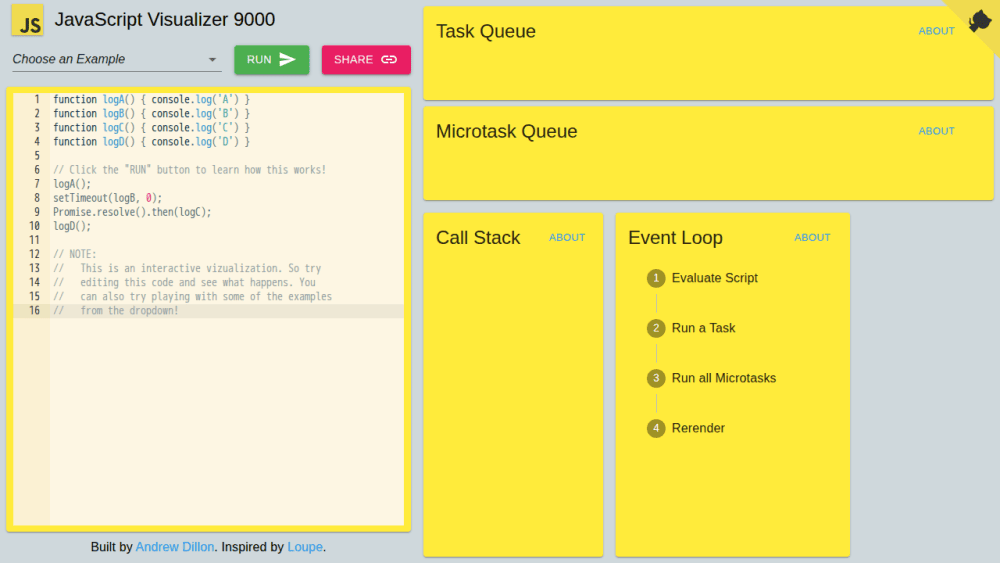Viewport: 1000px width, 563px height.
Task: Click the // NOTE: comment line
Action: pyautogui.click(x=75, y=254)
